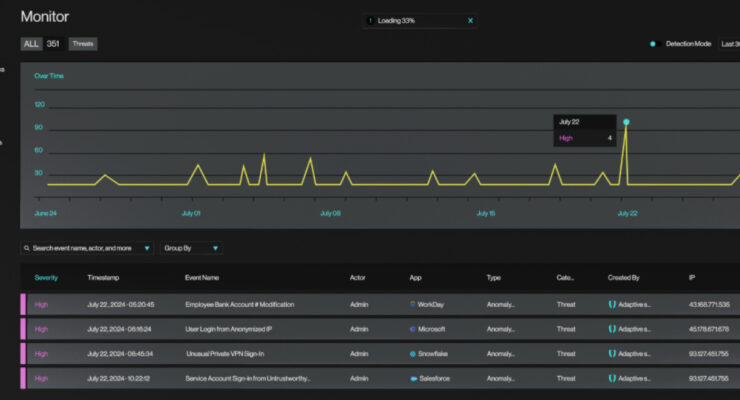Select the ALL events tab

click(31, 44)
